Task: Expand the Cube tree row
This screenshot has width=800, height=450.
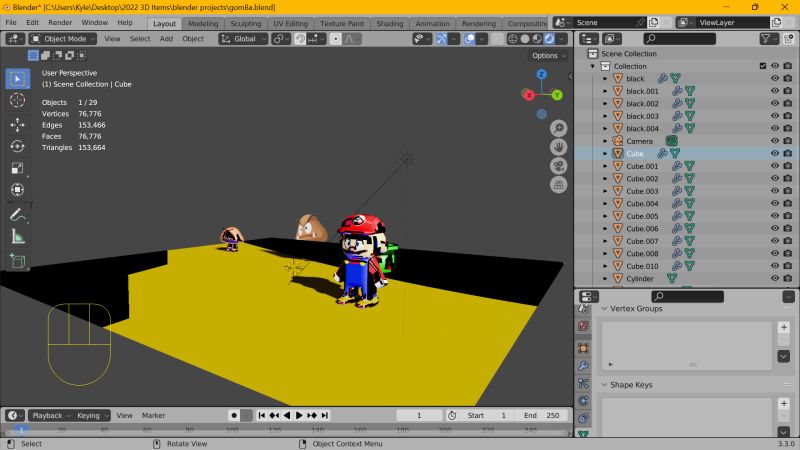Action: point(605,154)
